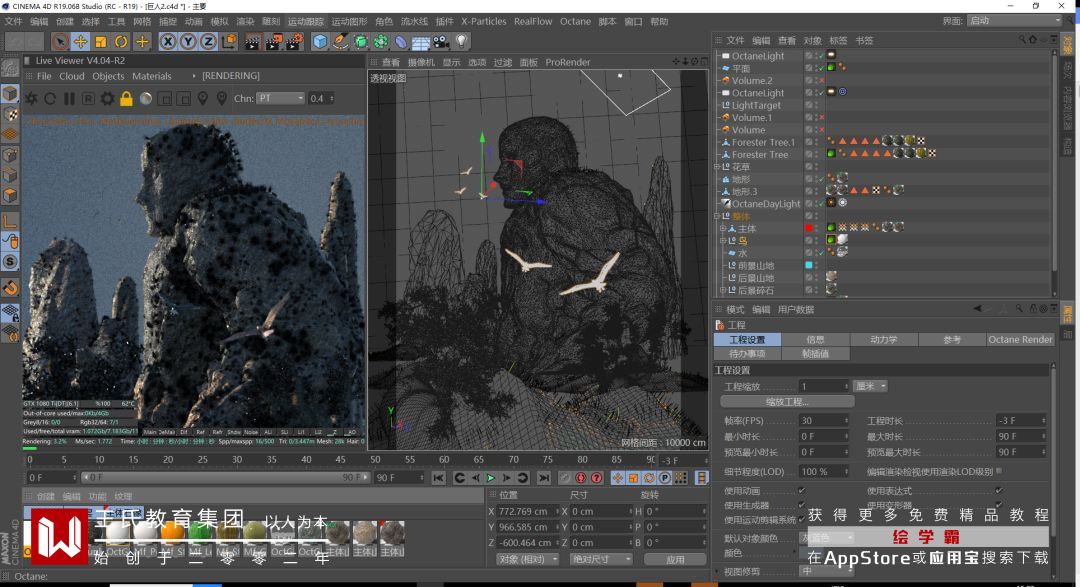Open the 厘米 unit dropdown
This screenshot has height=587, width=1080.
click(870, 386)
